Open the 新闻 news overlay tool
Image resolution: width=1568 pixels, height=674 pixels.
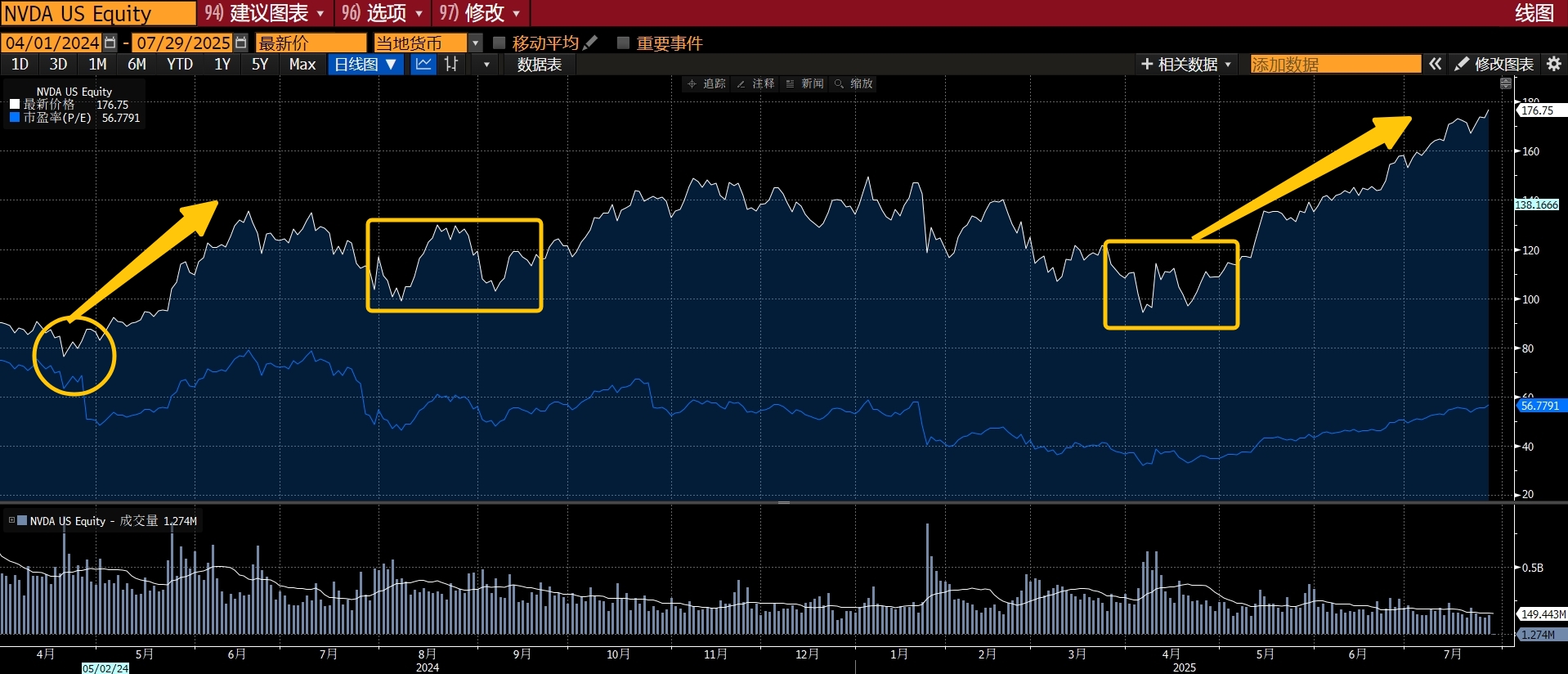[x=804, y=83]
